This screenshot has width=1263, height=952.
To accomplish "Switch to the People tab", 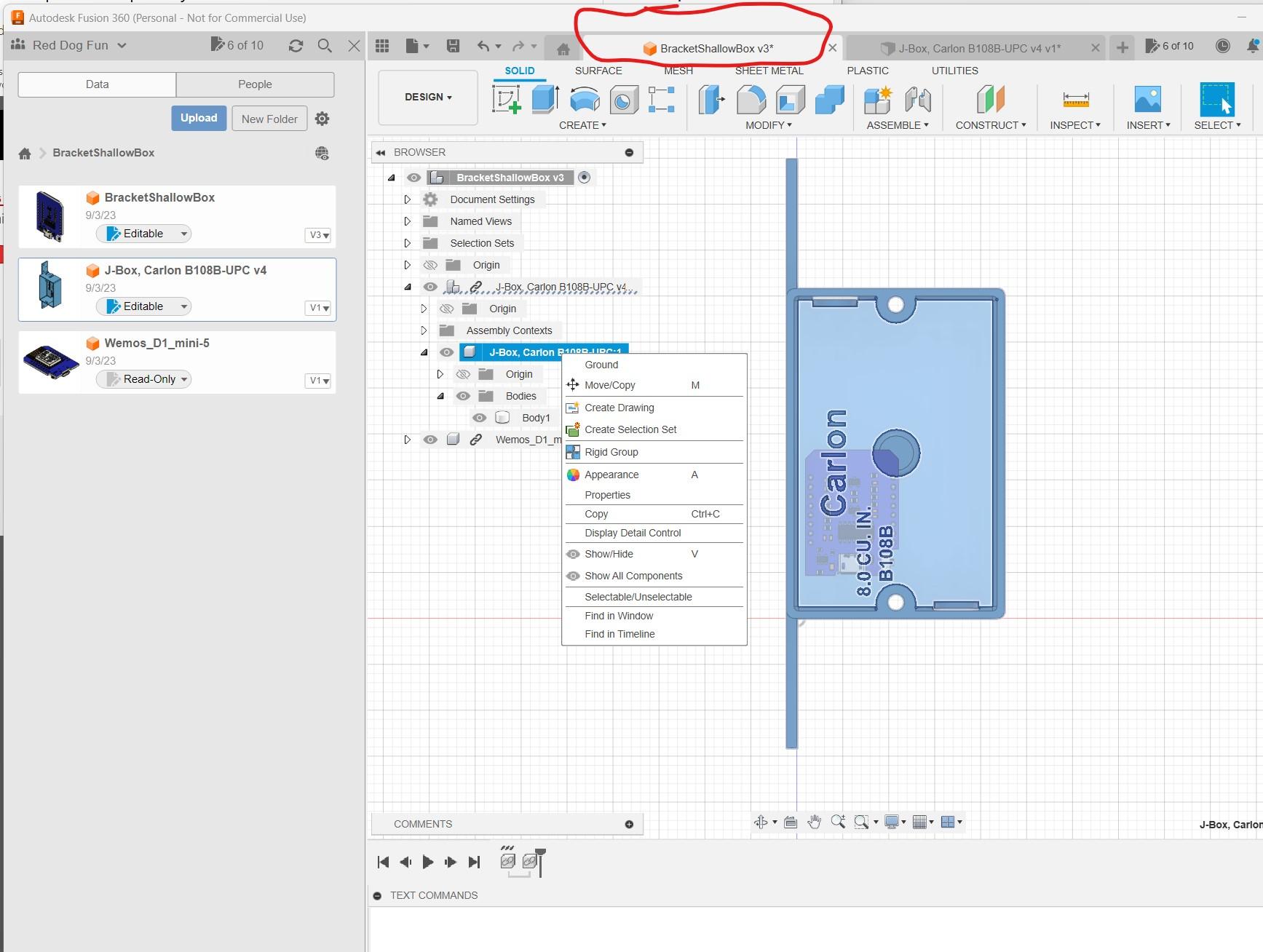I will tap(255, 84).
